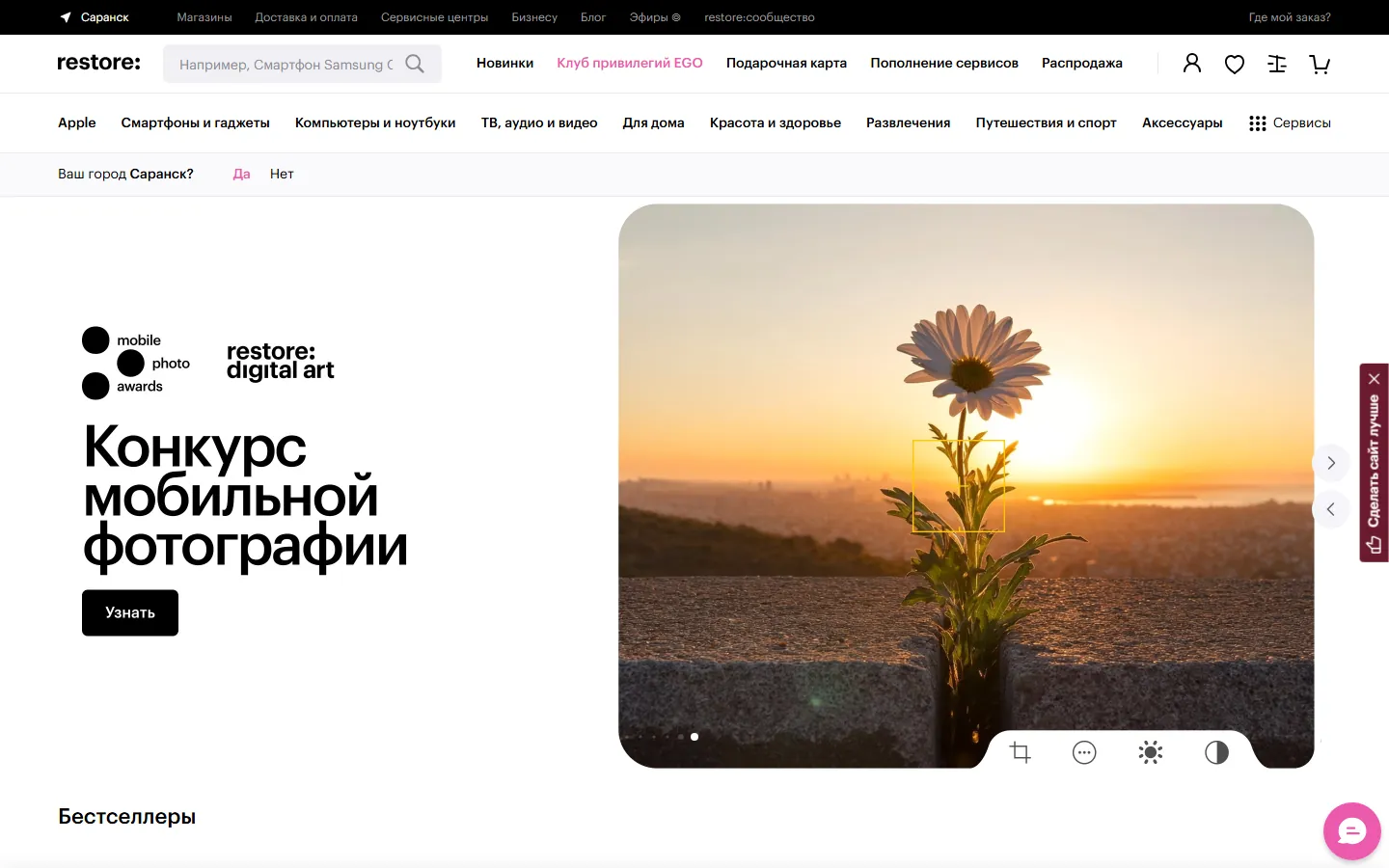Click the ellipsis circle icon on the banner

tap(1084, 752)
